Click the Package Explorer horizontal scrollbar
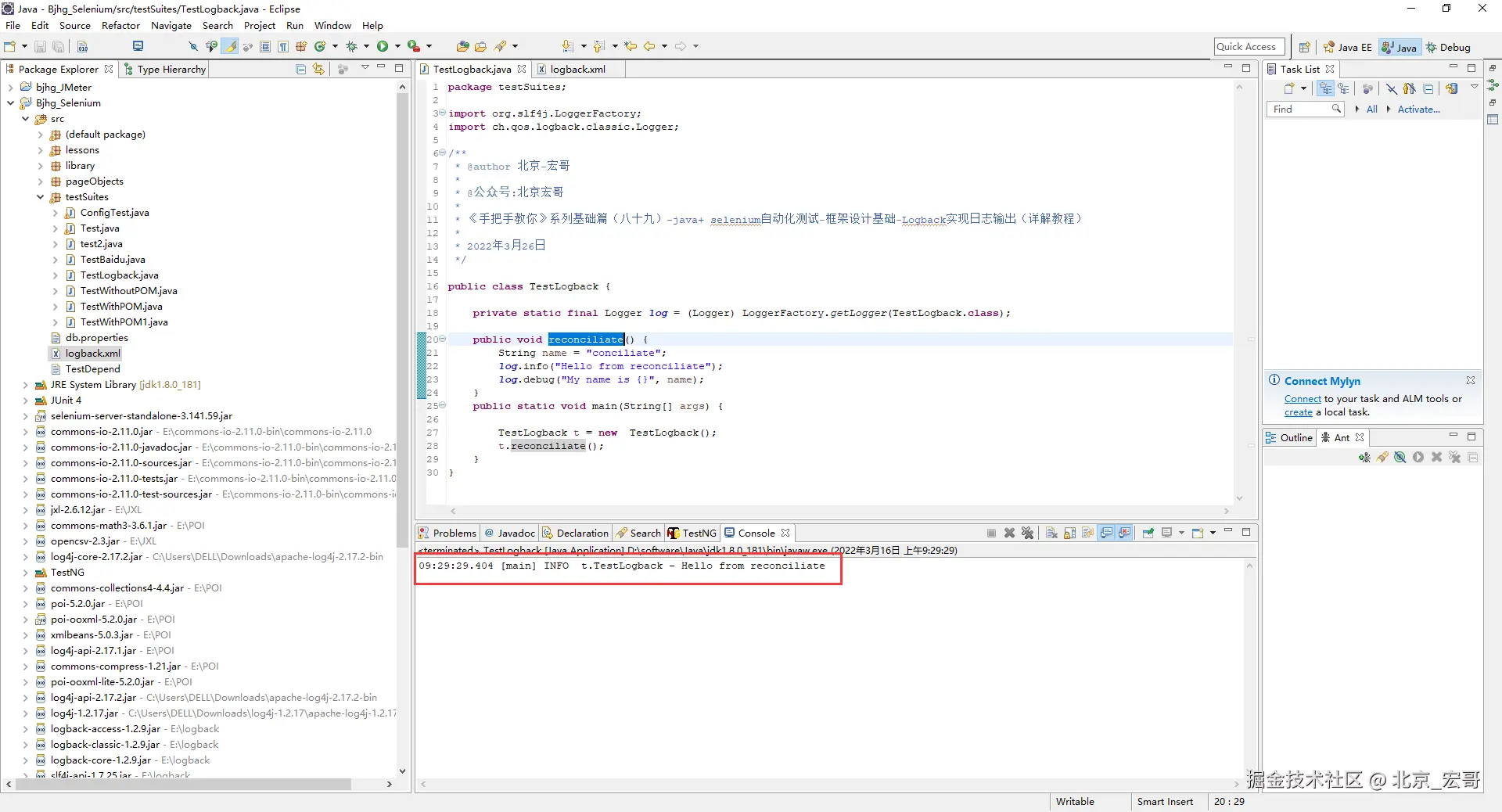The height and width of the screenshot is (812, 1502). point(184,784)
